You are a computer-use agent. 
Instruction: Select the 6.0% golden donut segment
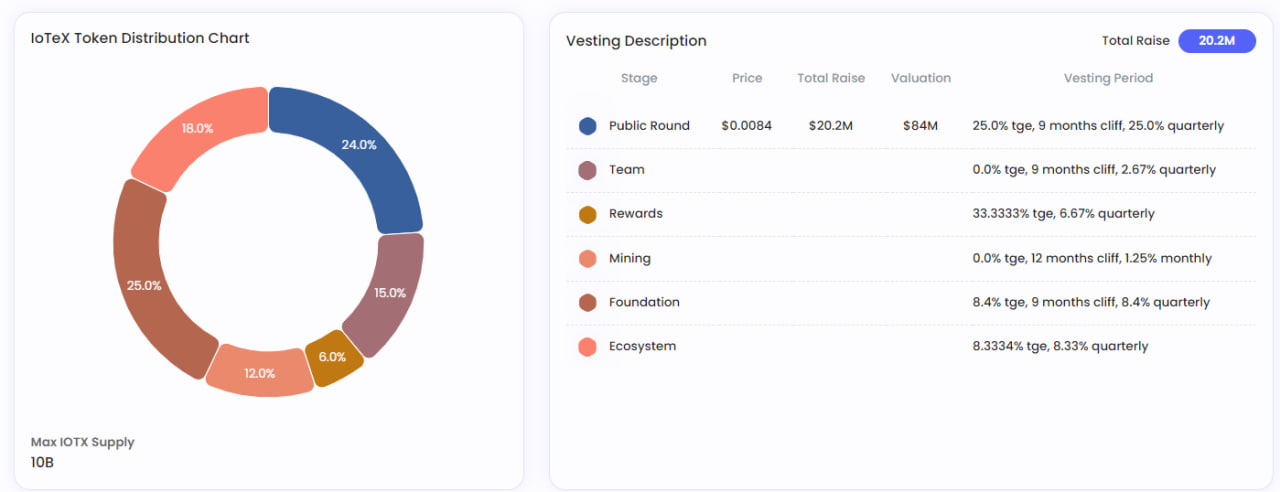[x=333, y=358]
